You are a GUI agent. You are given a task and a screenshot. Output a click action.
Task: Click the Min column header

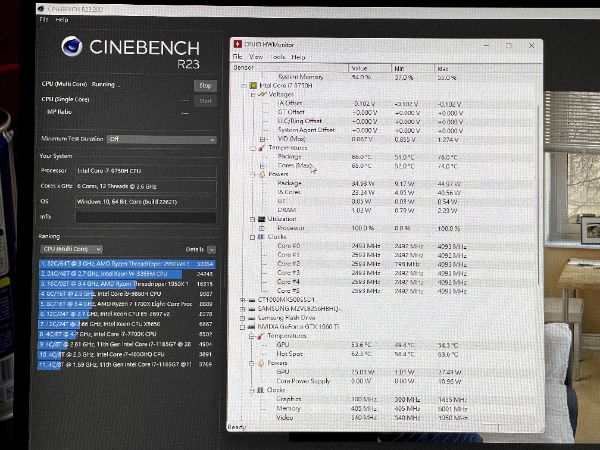click(x=413, y=68)
